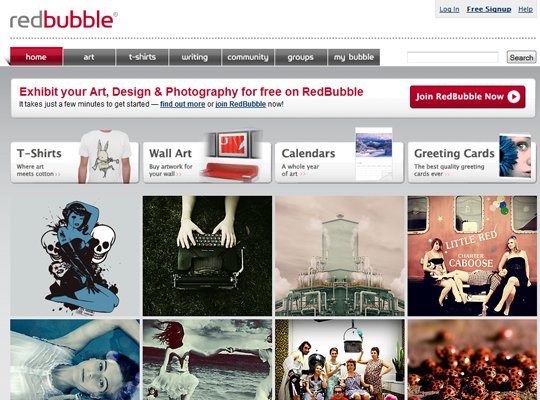Open the ladybugs photo thumbnail
Viewport: 540px width, 400px height.
point(472,359)
